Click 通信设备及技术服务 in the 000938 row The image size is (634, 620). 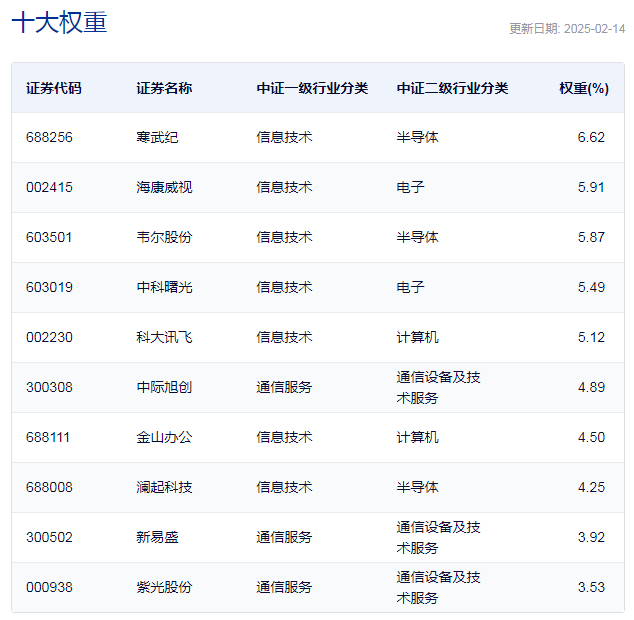[x=438, y=588]
